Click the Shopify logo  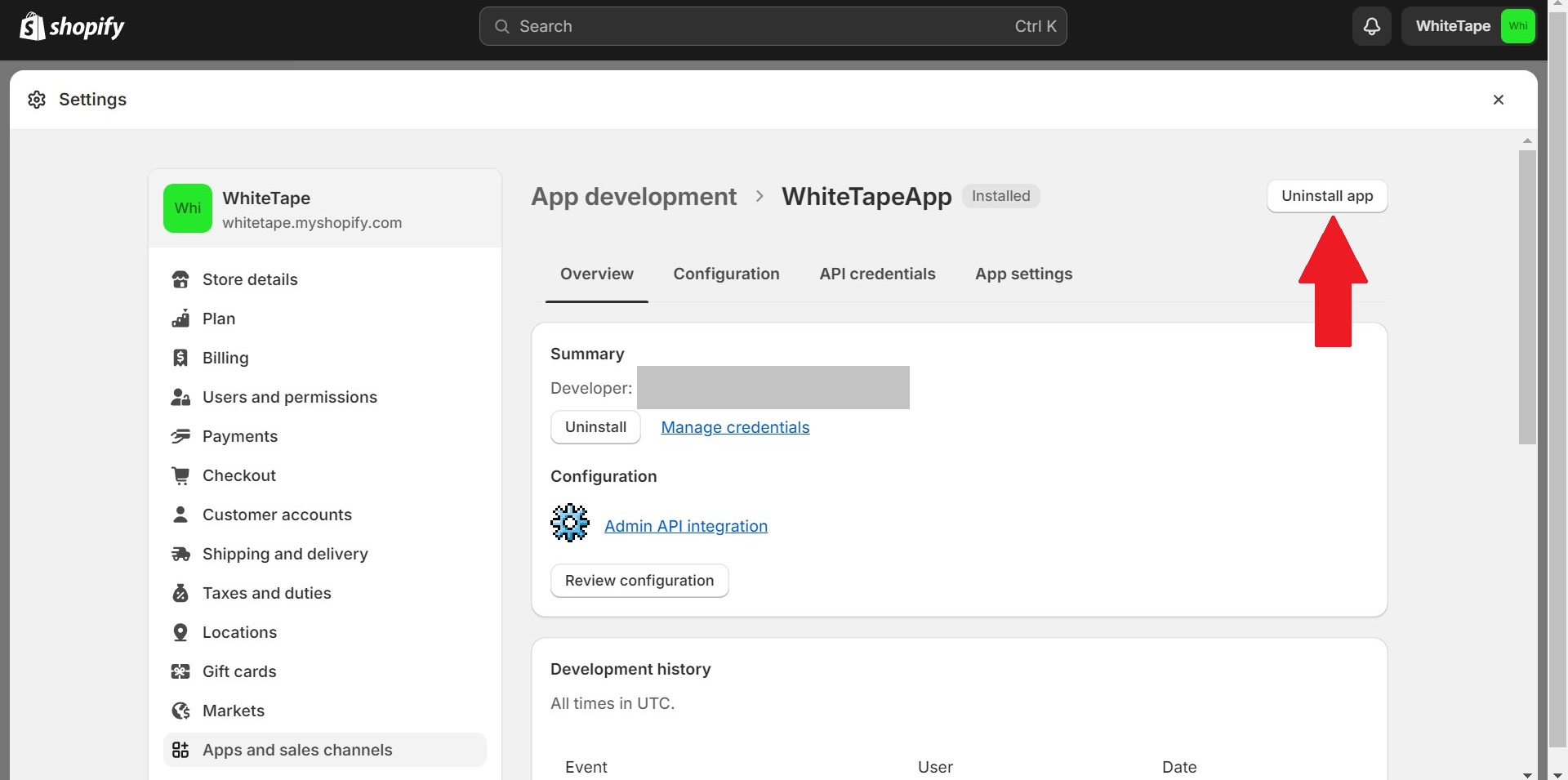[x=72, y=26]
